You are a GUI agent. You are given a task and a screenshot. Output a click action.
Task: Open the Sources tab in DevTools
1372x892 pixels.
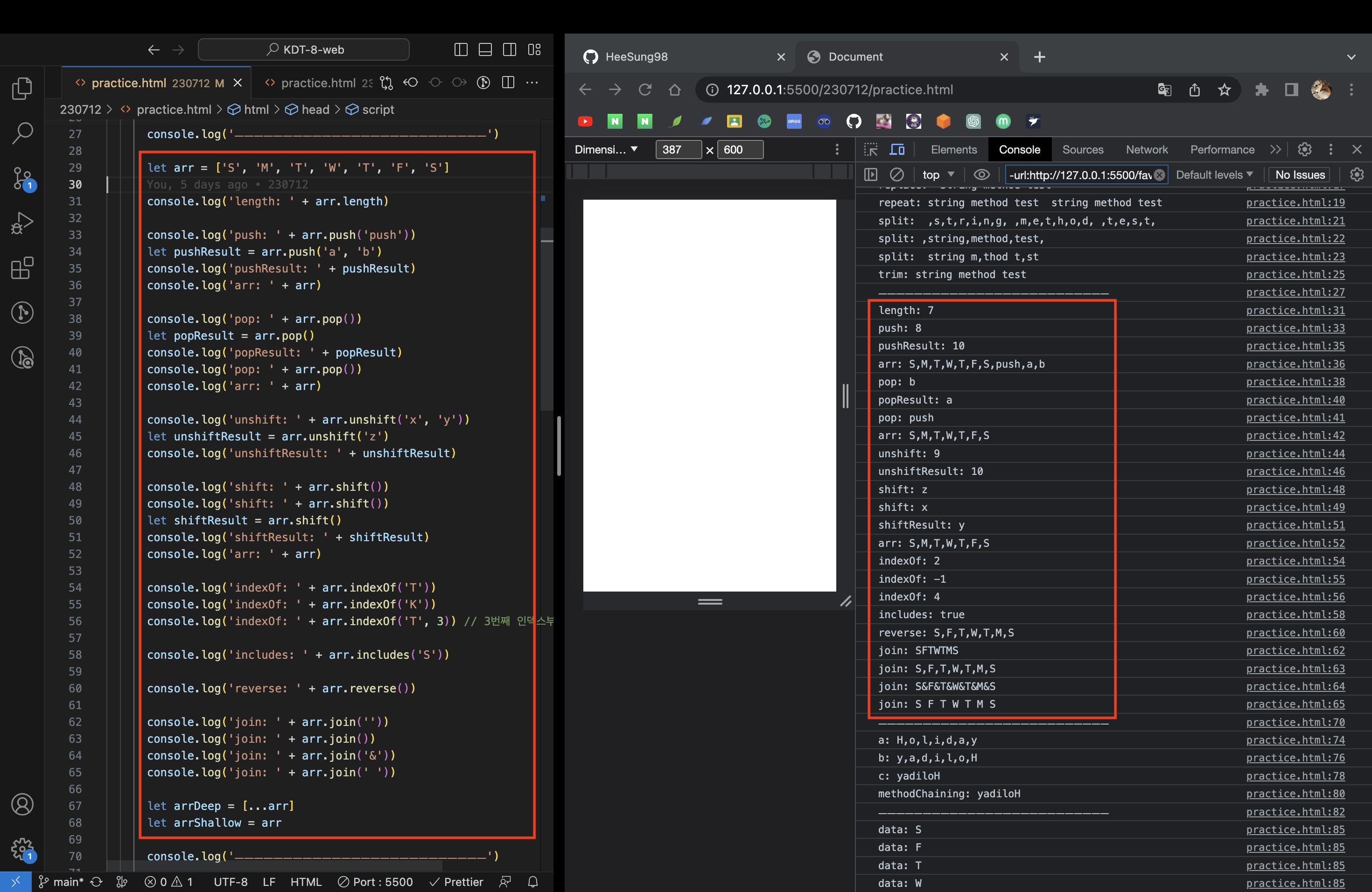tap(1083, 149)
